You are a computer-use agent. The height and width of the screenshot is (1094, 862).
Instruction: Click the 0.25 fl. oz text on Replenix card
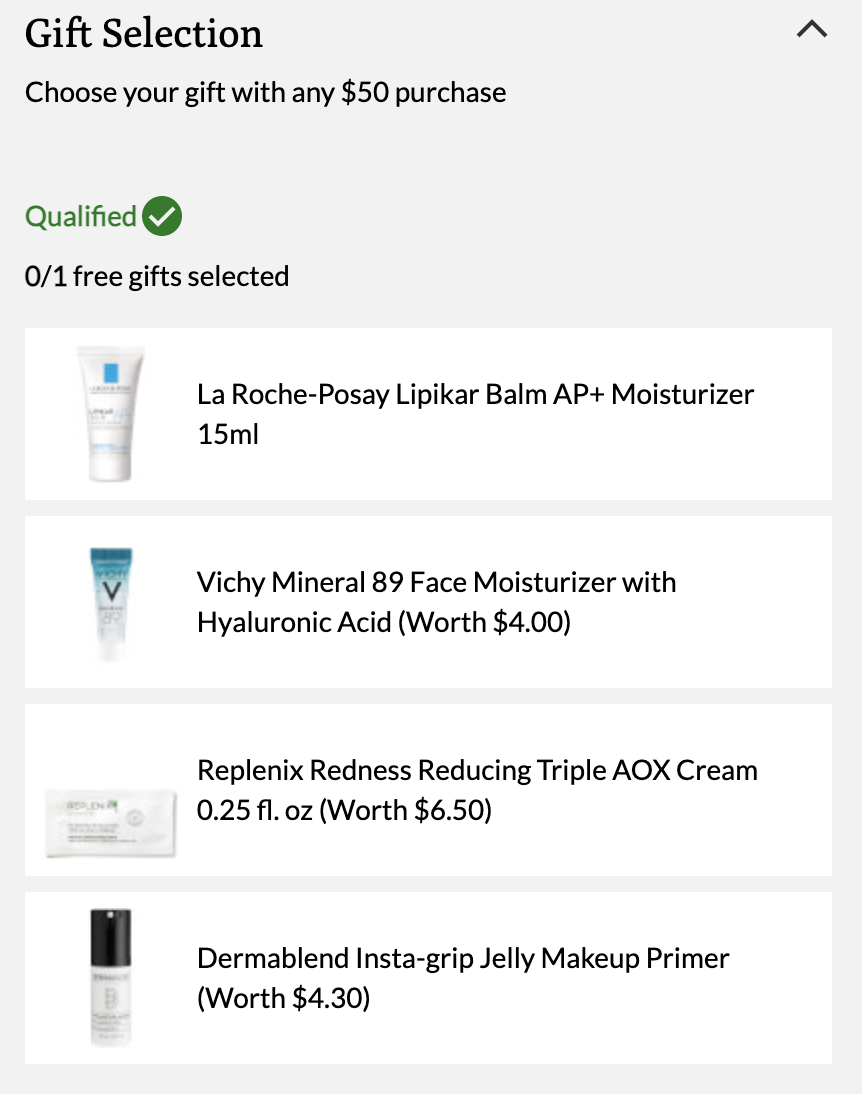click(x=255, y=810)
